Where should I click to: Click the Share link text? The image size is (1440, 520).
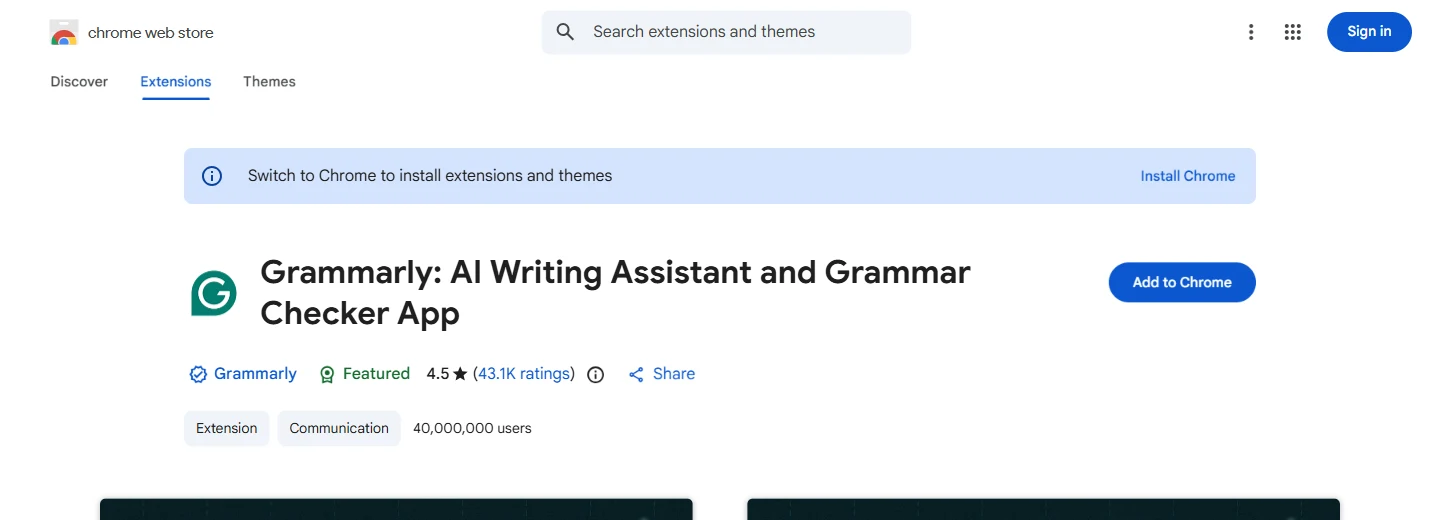(x=674, y=374)
